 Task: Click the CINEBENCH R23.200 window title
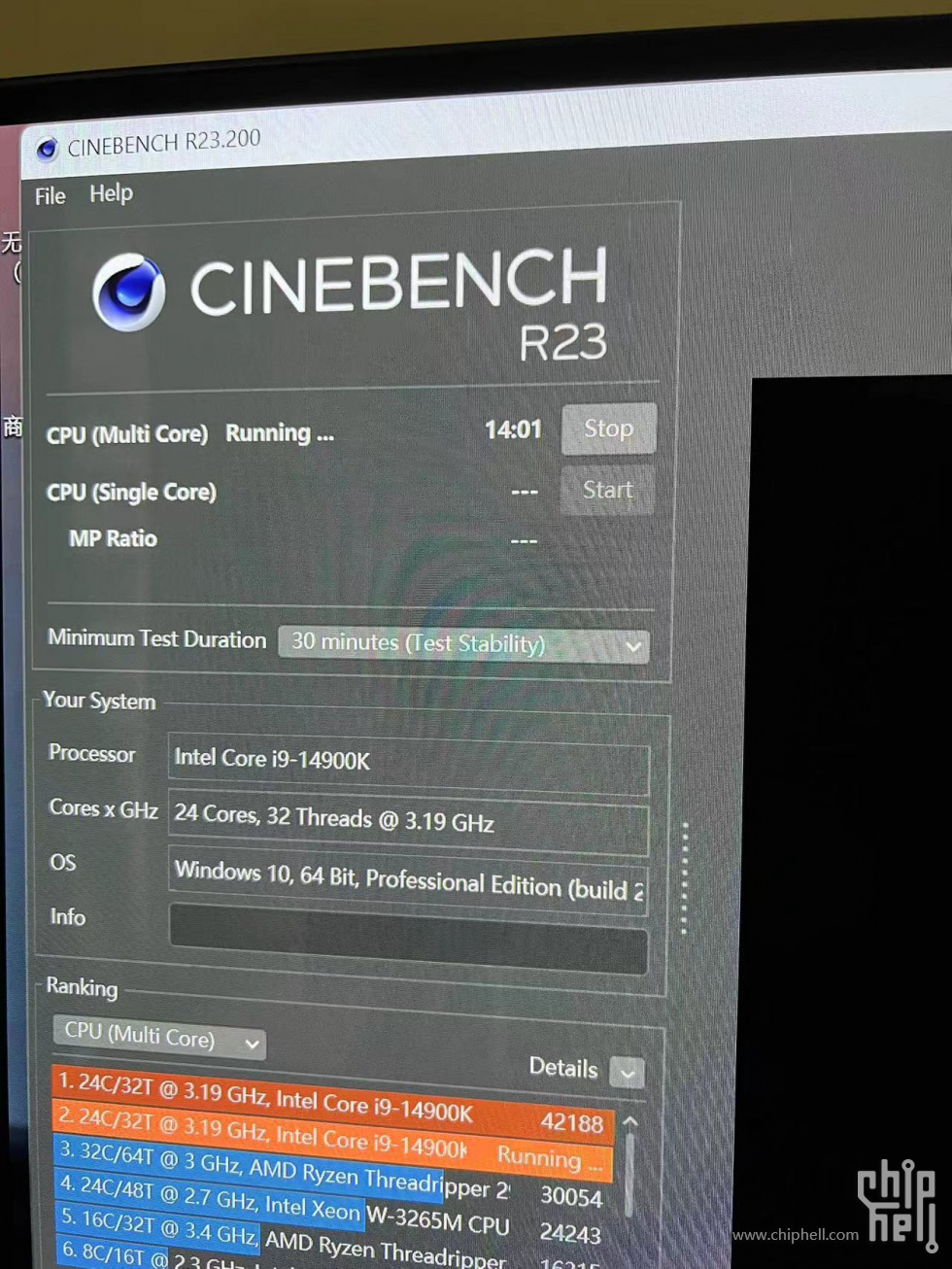click(164, 144)
